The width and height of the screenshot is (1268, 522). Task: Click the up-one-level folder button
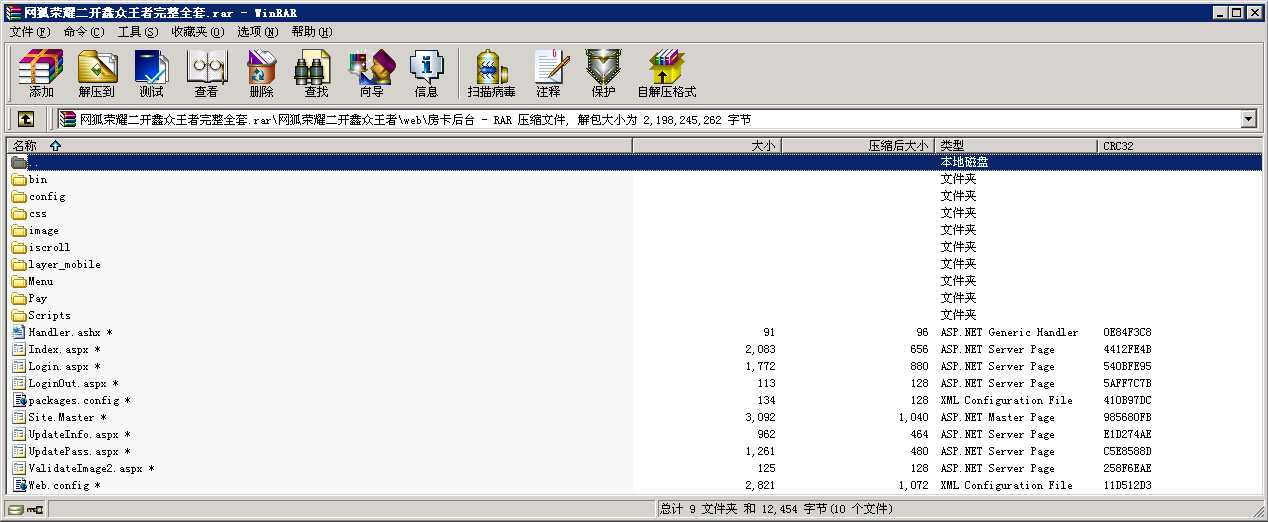pyautogui.click(x=26, y=119)
